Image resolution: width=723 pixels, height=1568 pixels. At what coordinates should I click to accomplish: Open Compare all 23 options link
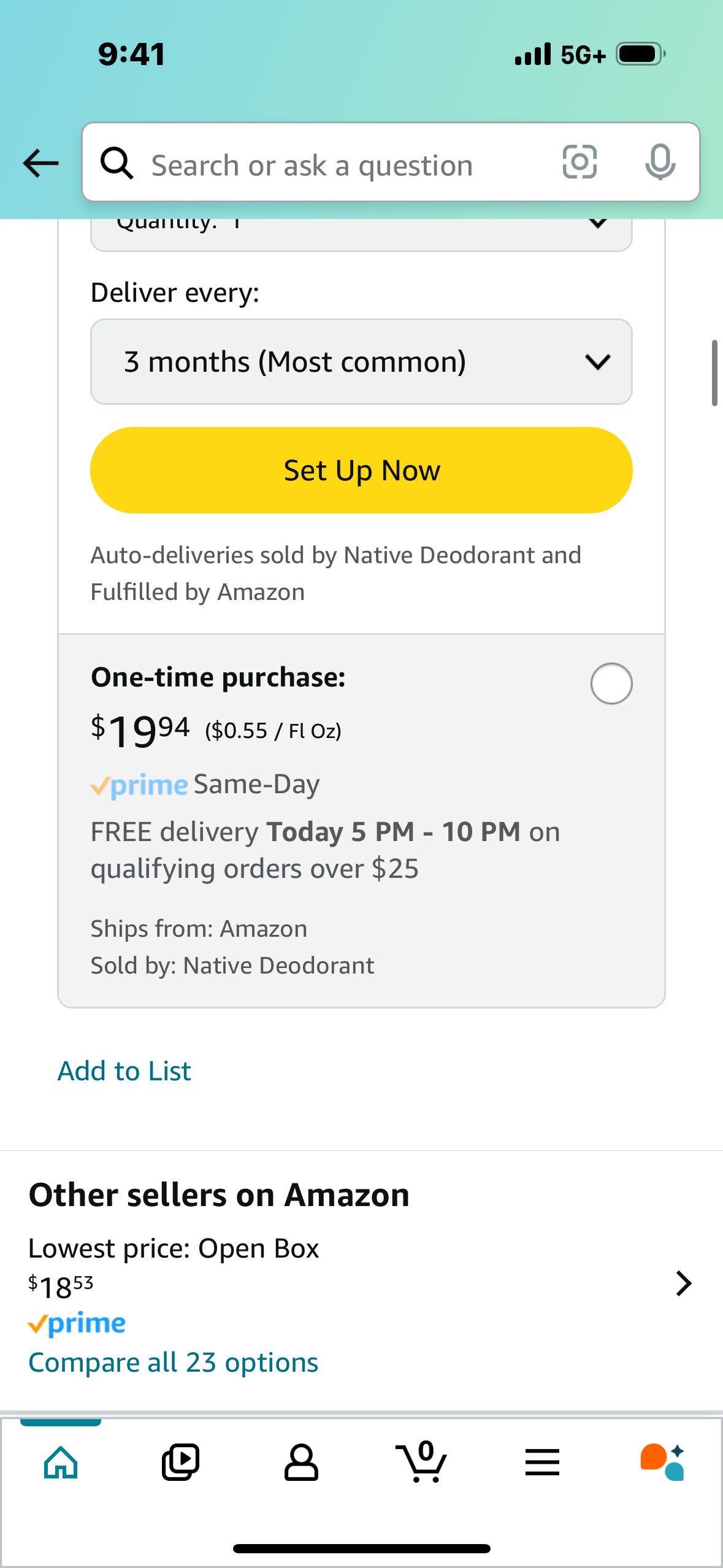[174, 1362]
